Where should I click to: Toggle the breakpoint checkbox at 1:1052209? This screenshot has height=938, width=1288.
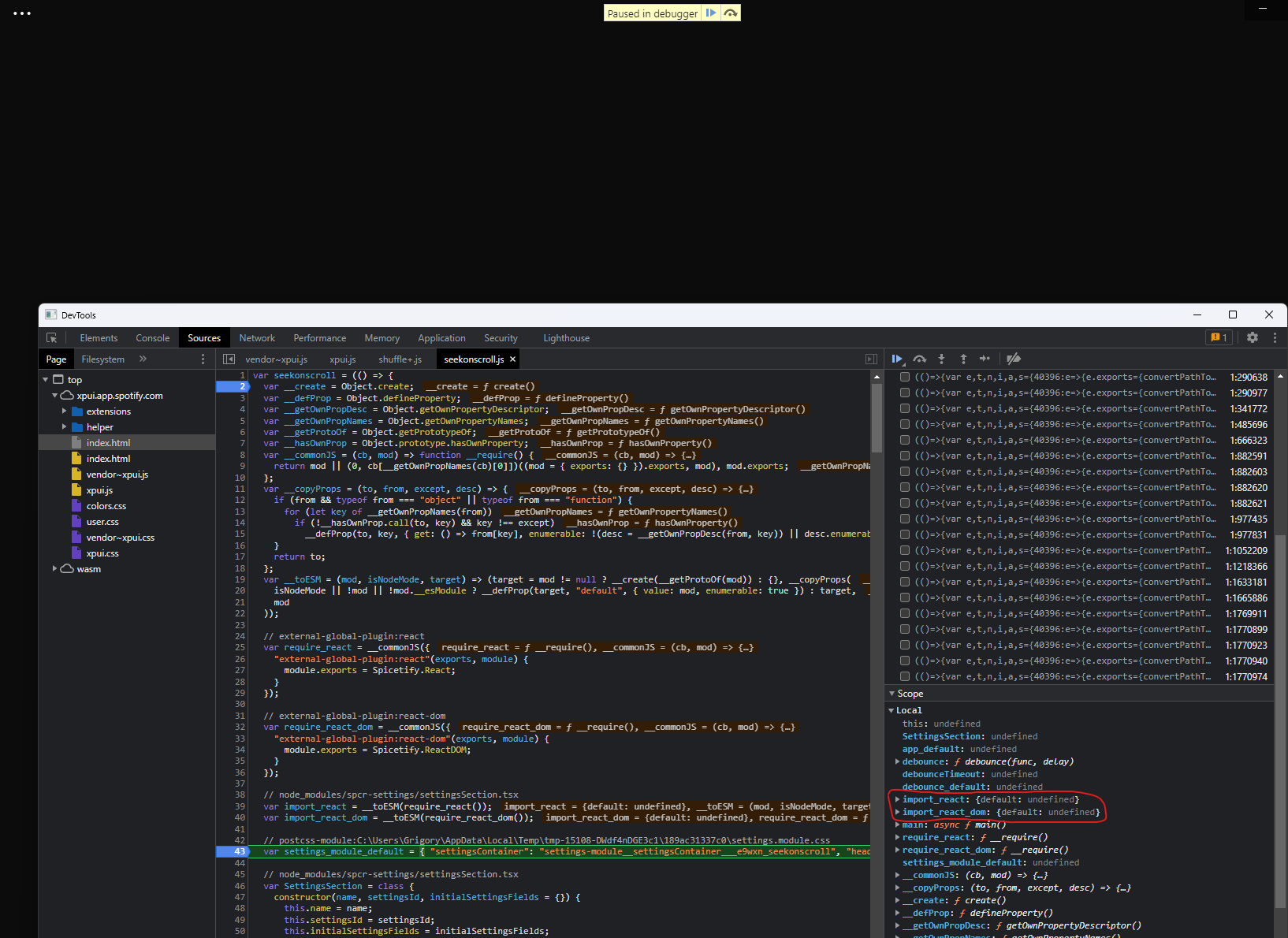point(904,550)
